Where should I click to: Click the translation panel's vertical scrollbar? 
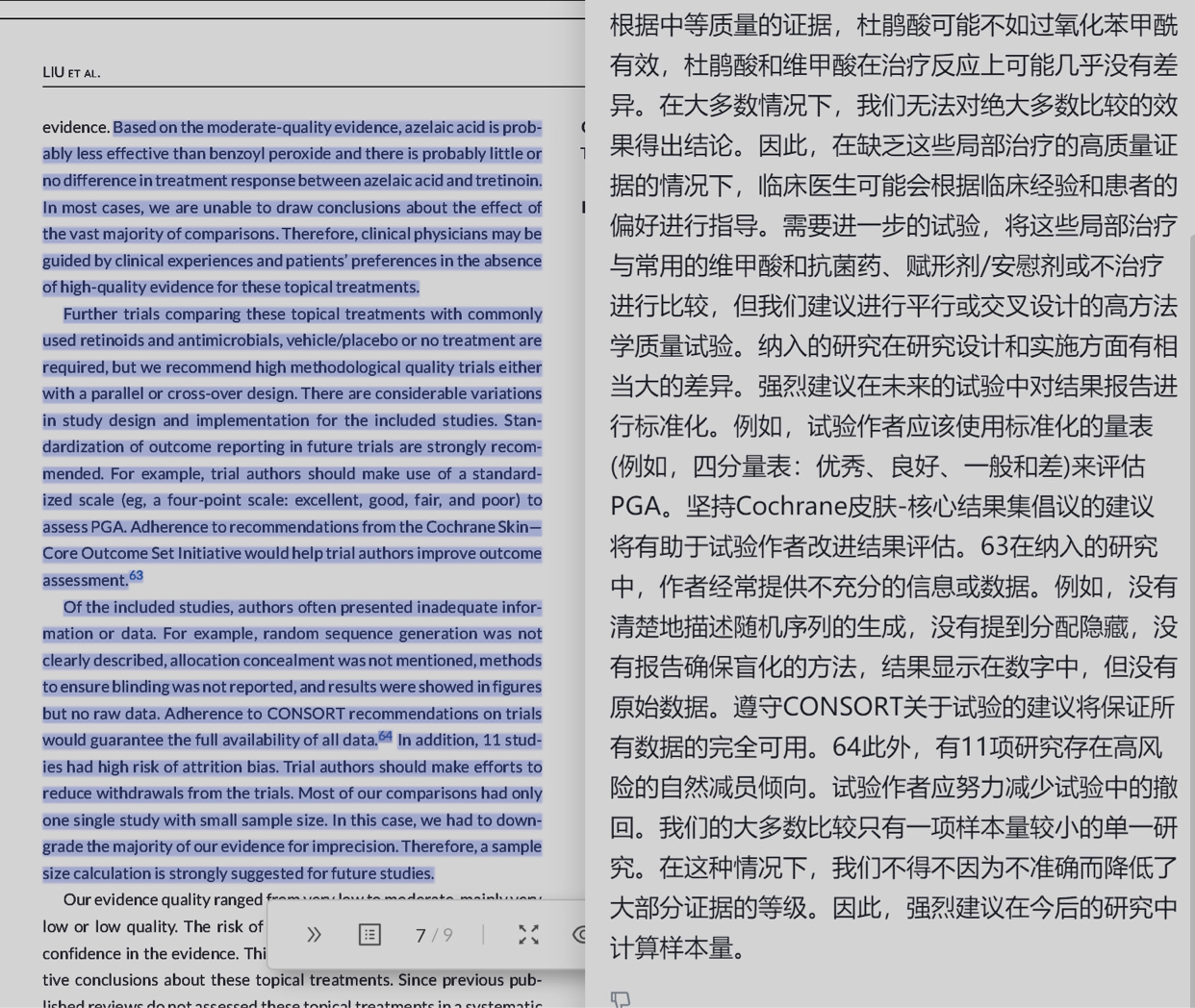coord(1190,577)
